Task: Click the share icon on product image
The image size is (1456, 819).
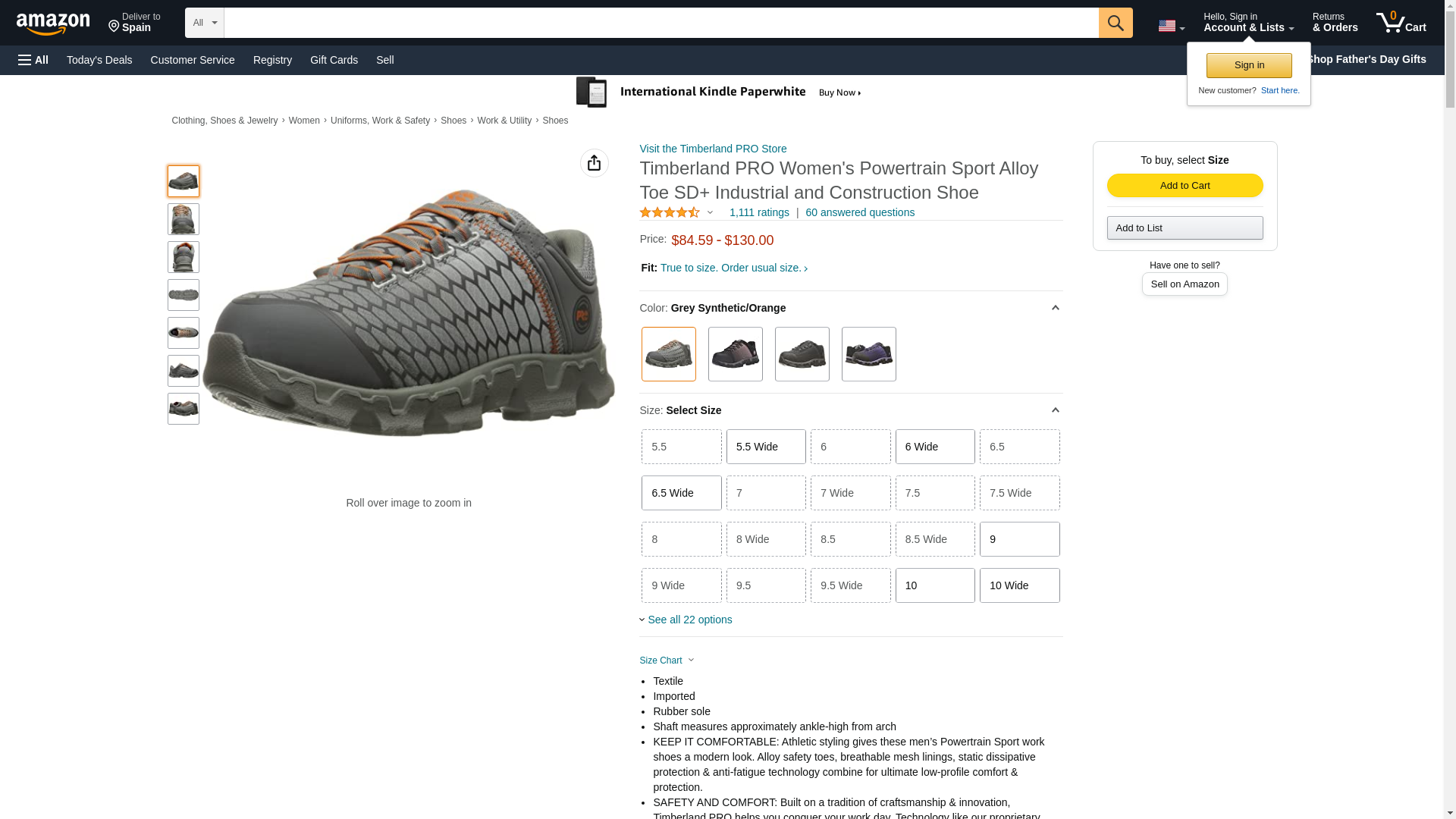Action: [x=594, y=163]
